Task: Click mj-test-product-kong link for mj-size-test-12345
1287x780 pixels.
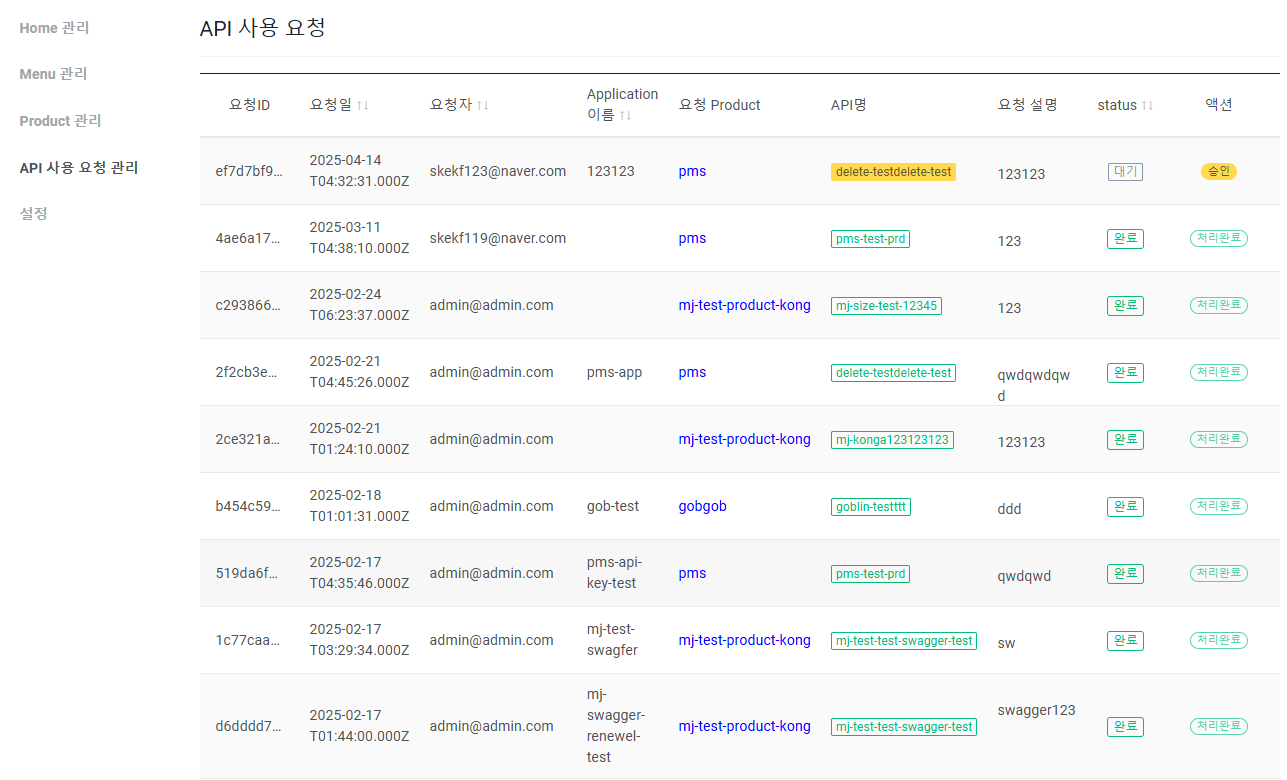Action: coord(744,305)
